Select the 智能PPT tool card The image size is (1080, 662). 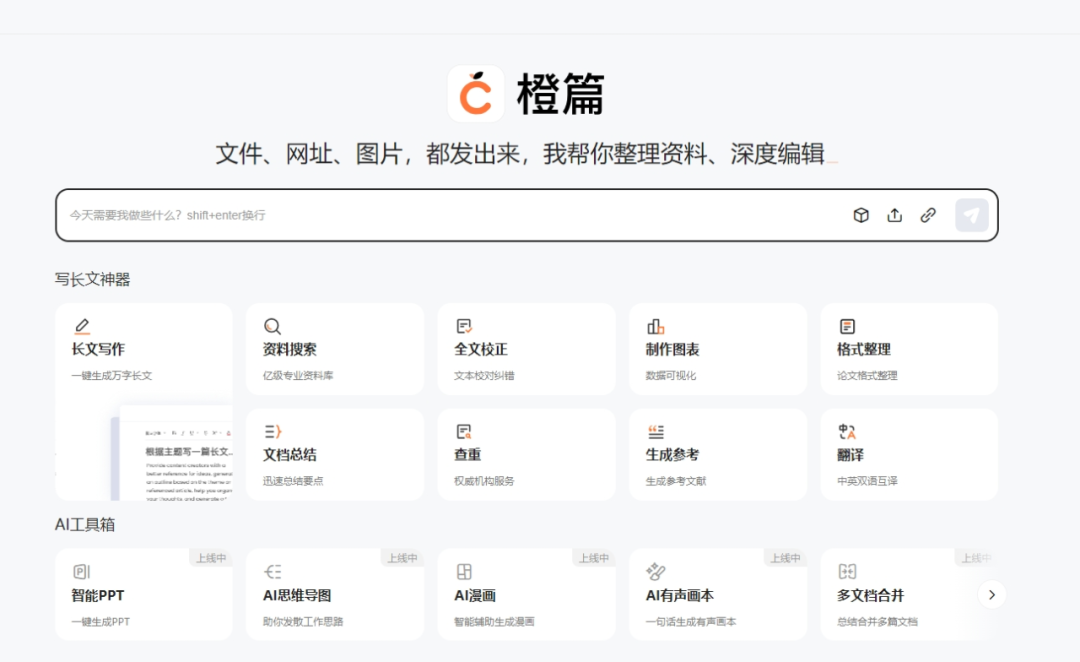[x=143, y=595]
